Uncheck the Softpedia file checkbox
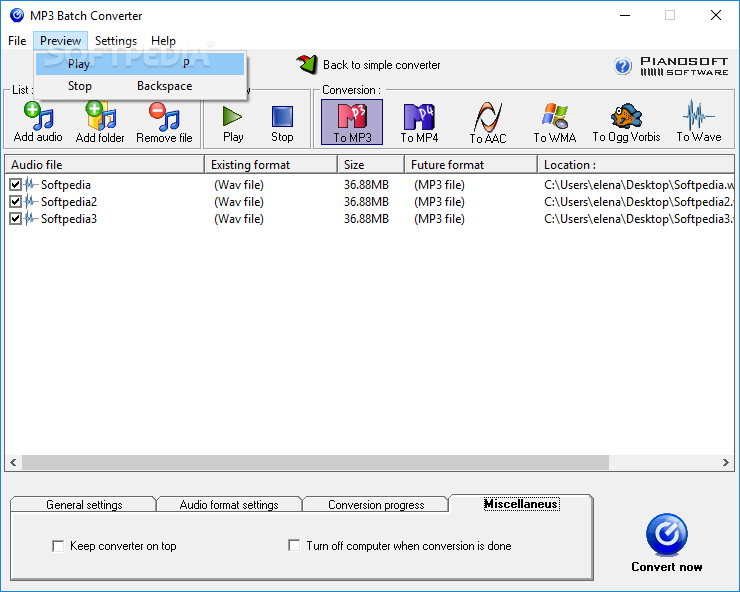The height and width of the screenshot is (592, 740). (16, 185)
